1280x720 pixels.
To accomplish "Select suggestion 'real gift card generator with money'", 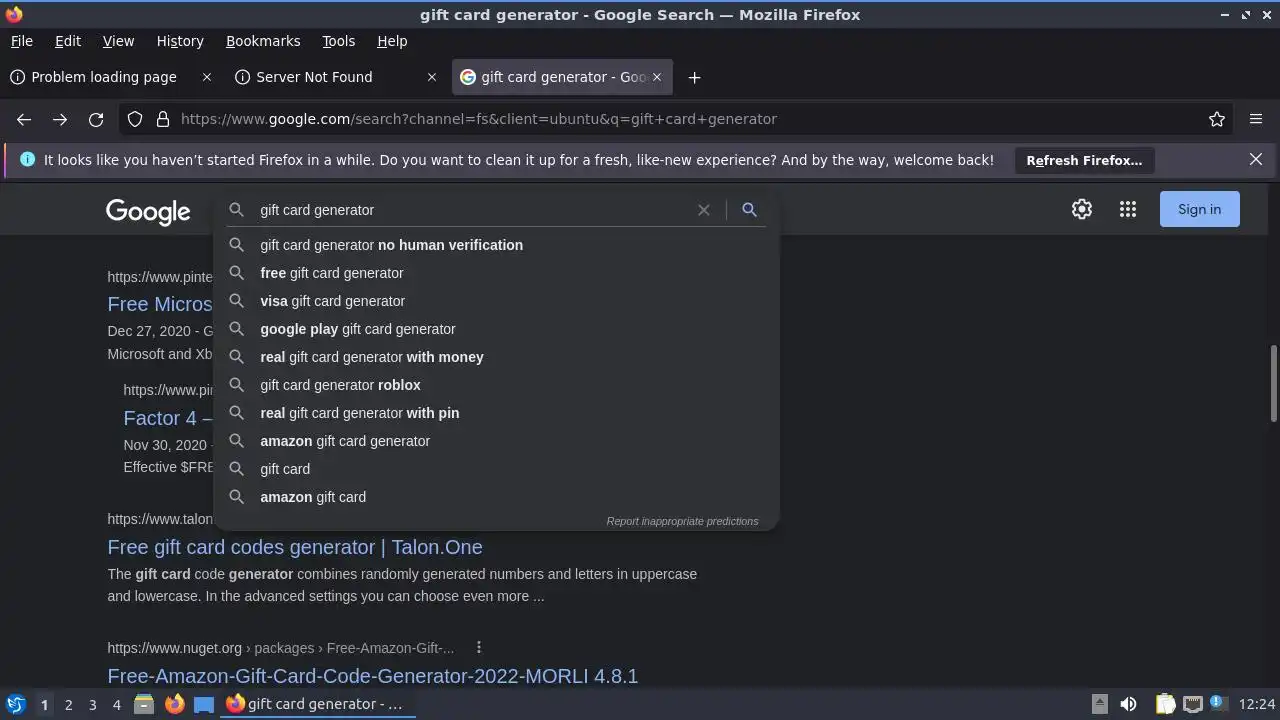I will coord(496,357).
